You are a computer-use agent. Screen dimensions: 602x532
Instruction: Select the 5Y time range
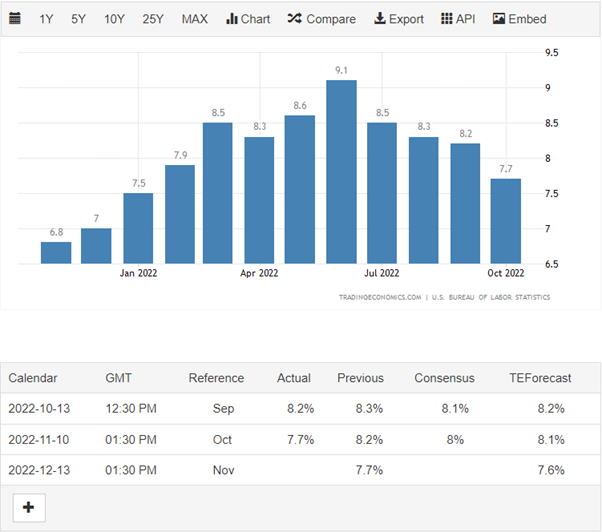coord(79,19)
